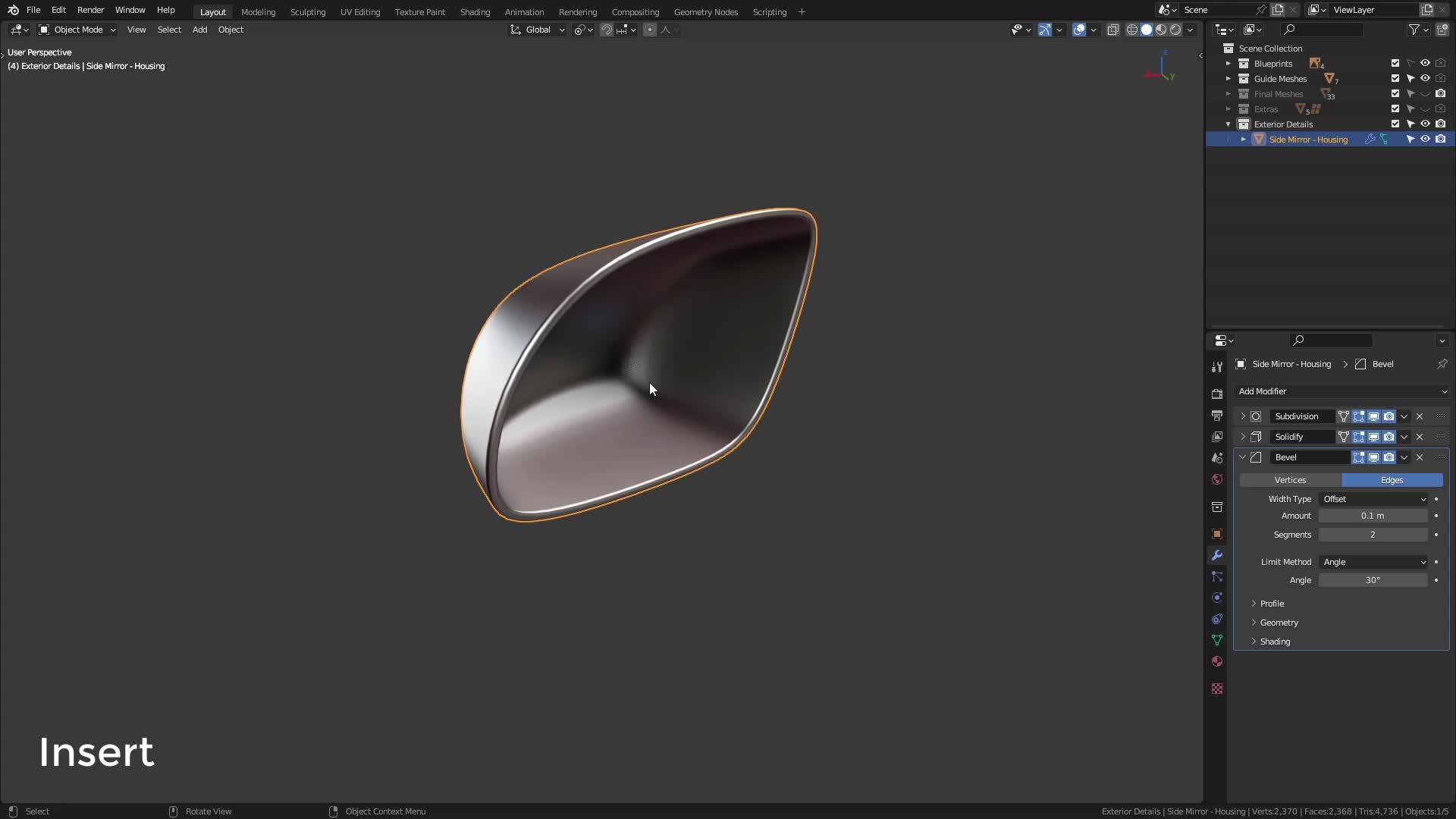Image resolution: width=1456 pixels, height=819 pixels.
Task: Open the Texture properties tab
Action: pos(1217,689)
